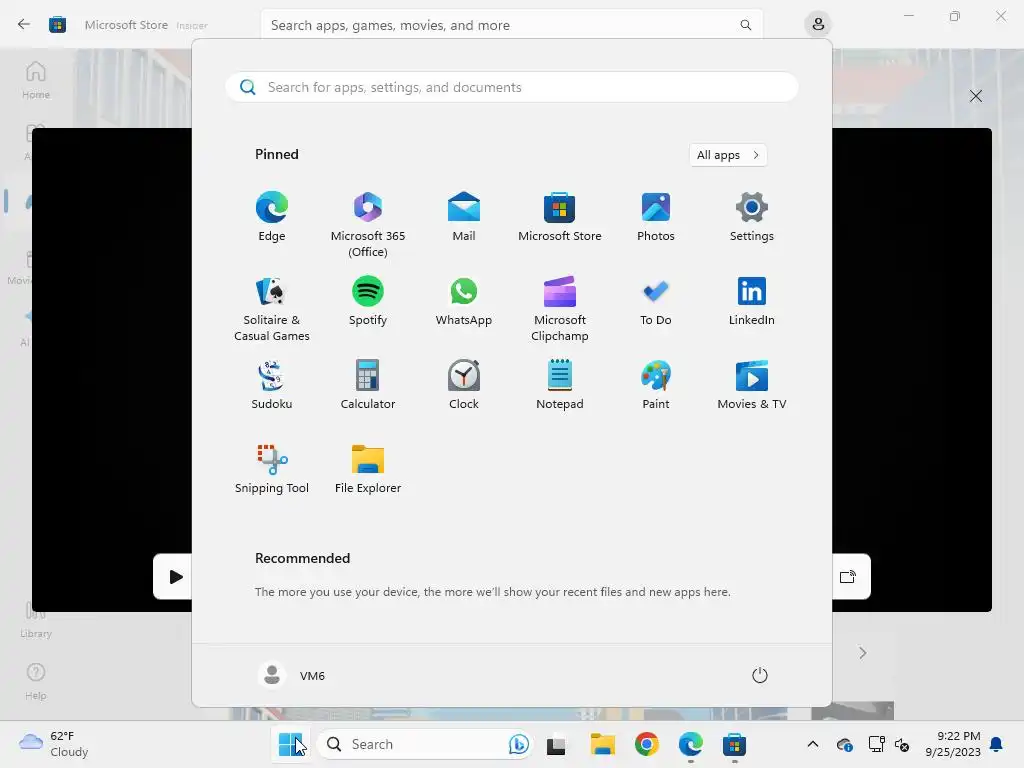Launch Movies & TV
This screenshot has width=1024, height=768.
click(x=752, y=385)
